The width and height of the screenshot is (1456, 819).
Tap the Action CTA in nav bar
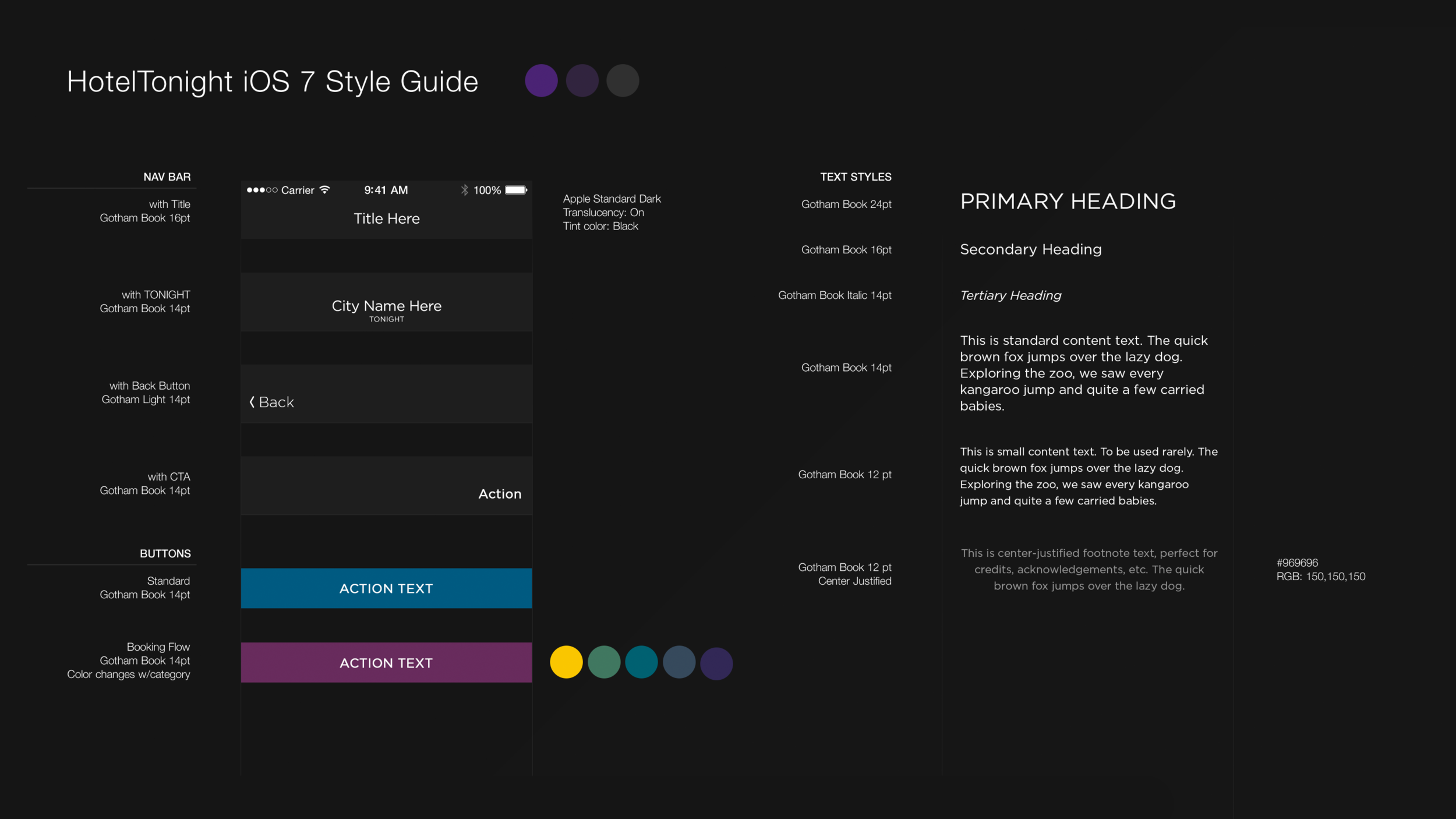[x=500, y=494]
